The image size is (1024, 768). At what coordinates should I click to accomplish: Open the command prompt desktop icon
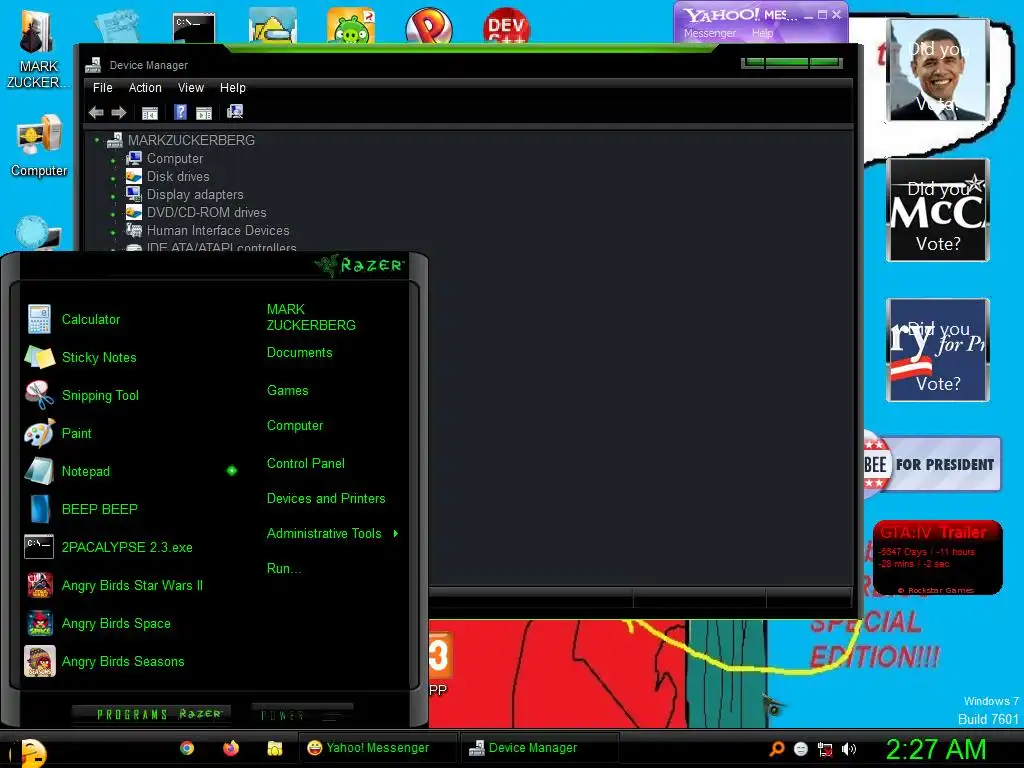[194, 27]
